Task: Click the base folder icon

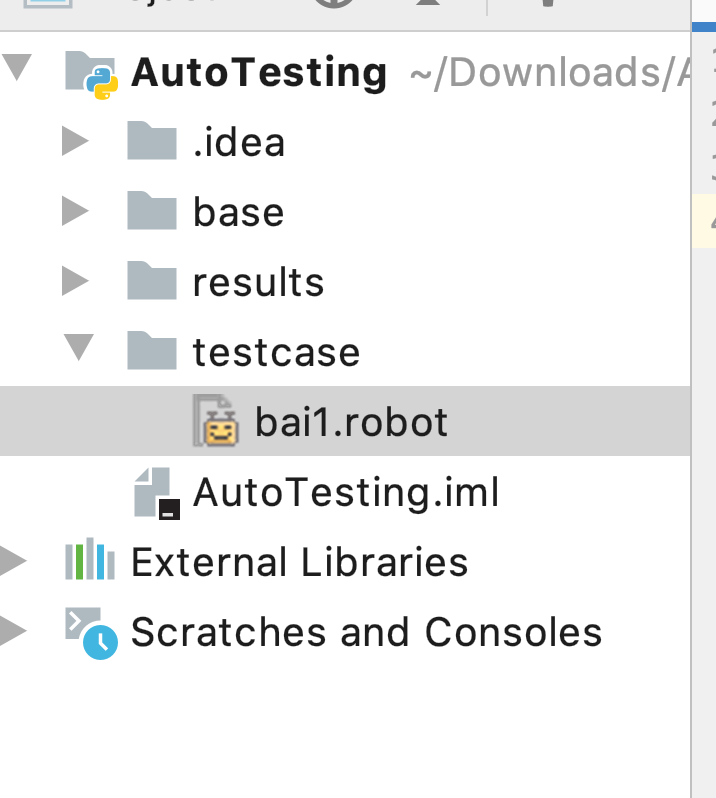Action: click(x=152, y=212)
